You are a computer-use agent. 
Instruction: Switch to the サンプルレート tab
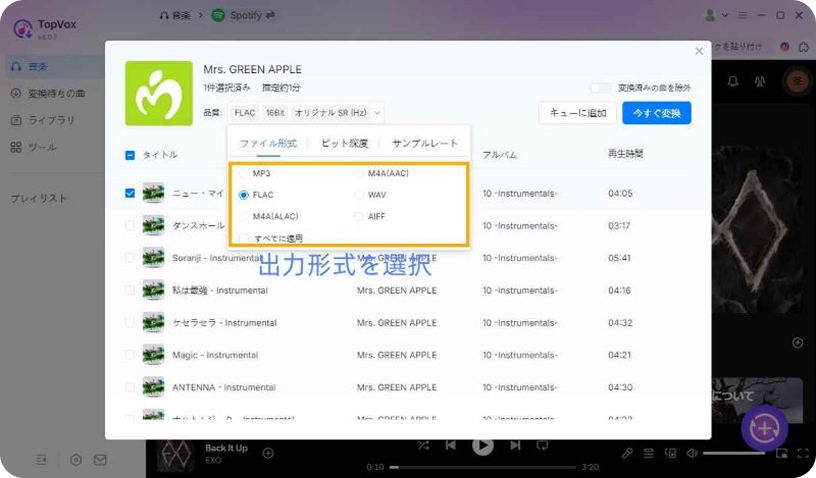[425, 143]
